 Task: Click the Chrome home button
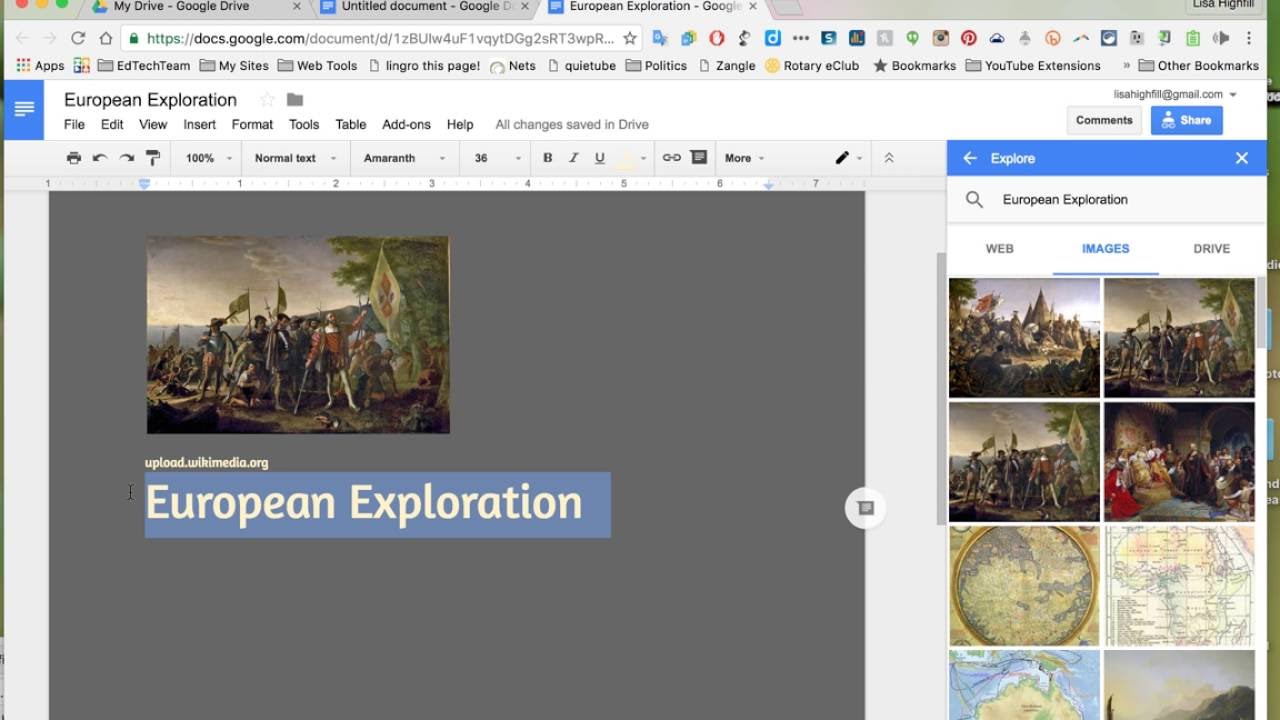(106, 38)
